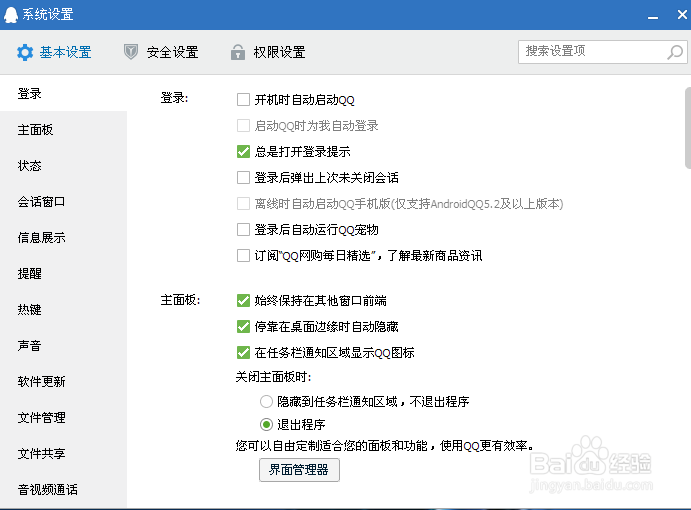The height and width of the screenshot is (510, 691).
Task: Uncheck 始终保持在其他窗口前端
Action: 243,301
